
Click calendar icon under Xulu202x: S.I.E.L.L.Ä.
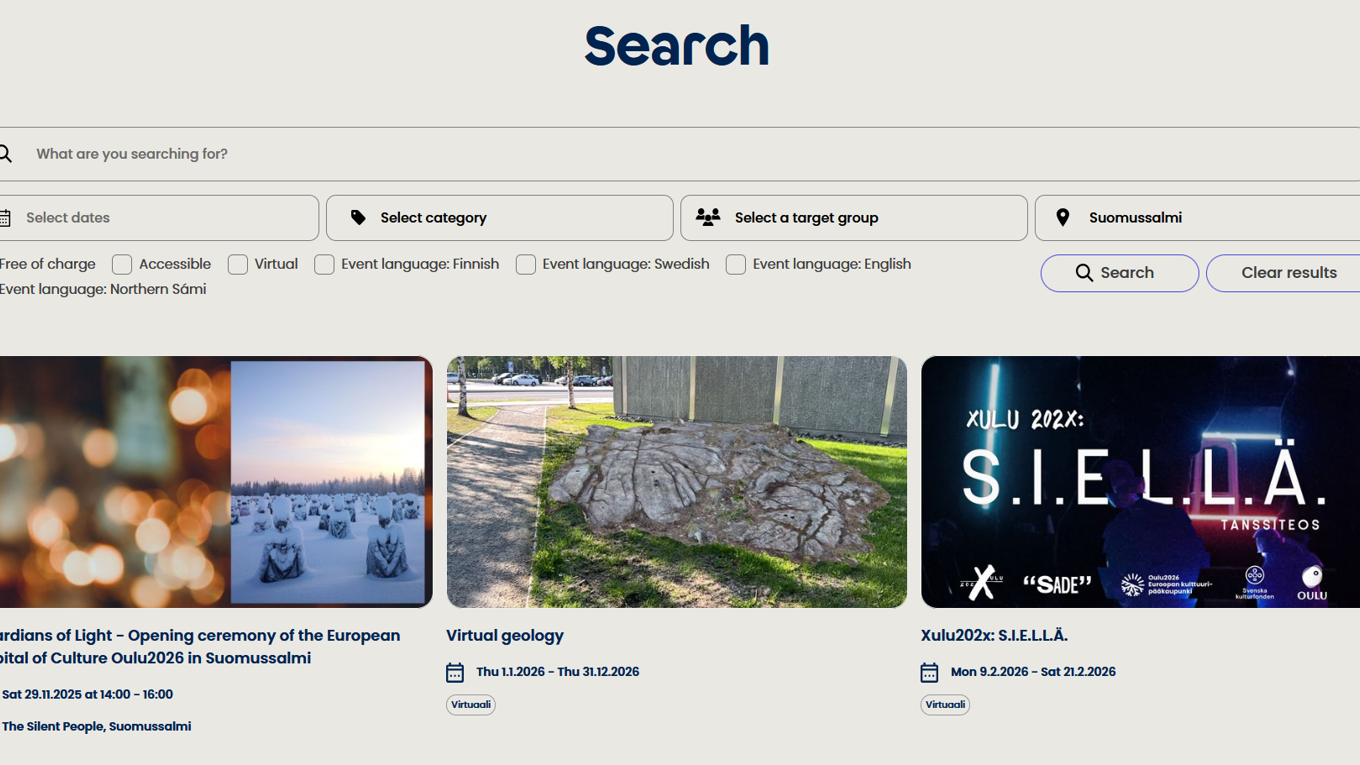(x=929, y=672)
